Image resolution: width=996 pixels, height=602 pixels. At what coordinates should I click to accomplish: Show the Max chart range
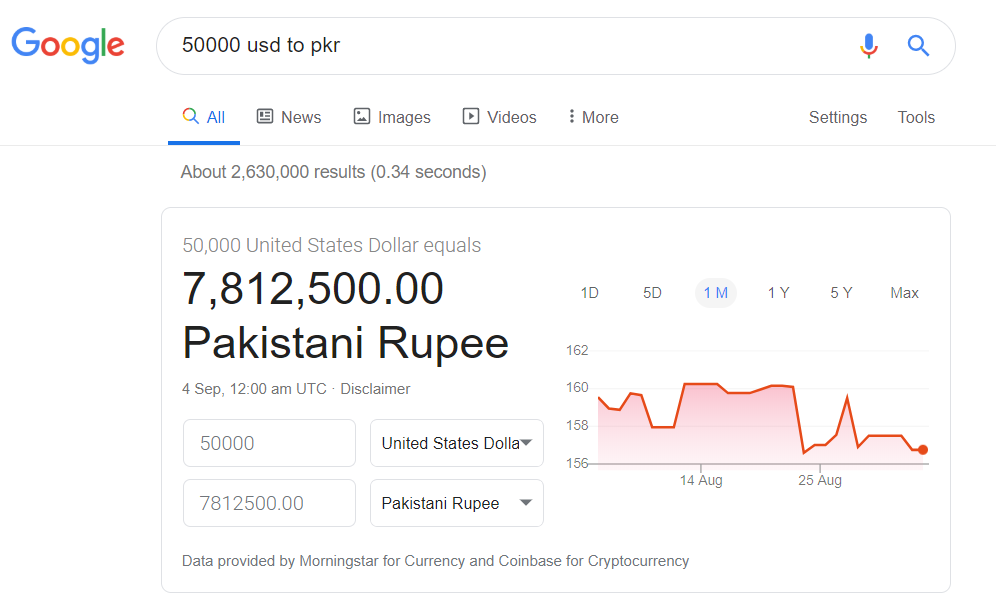point(904,293)
